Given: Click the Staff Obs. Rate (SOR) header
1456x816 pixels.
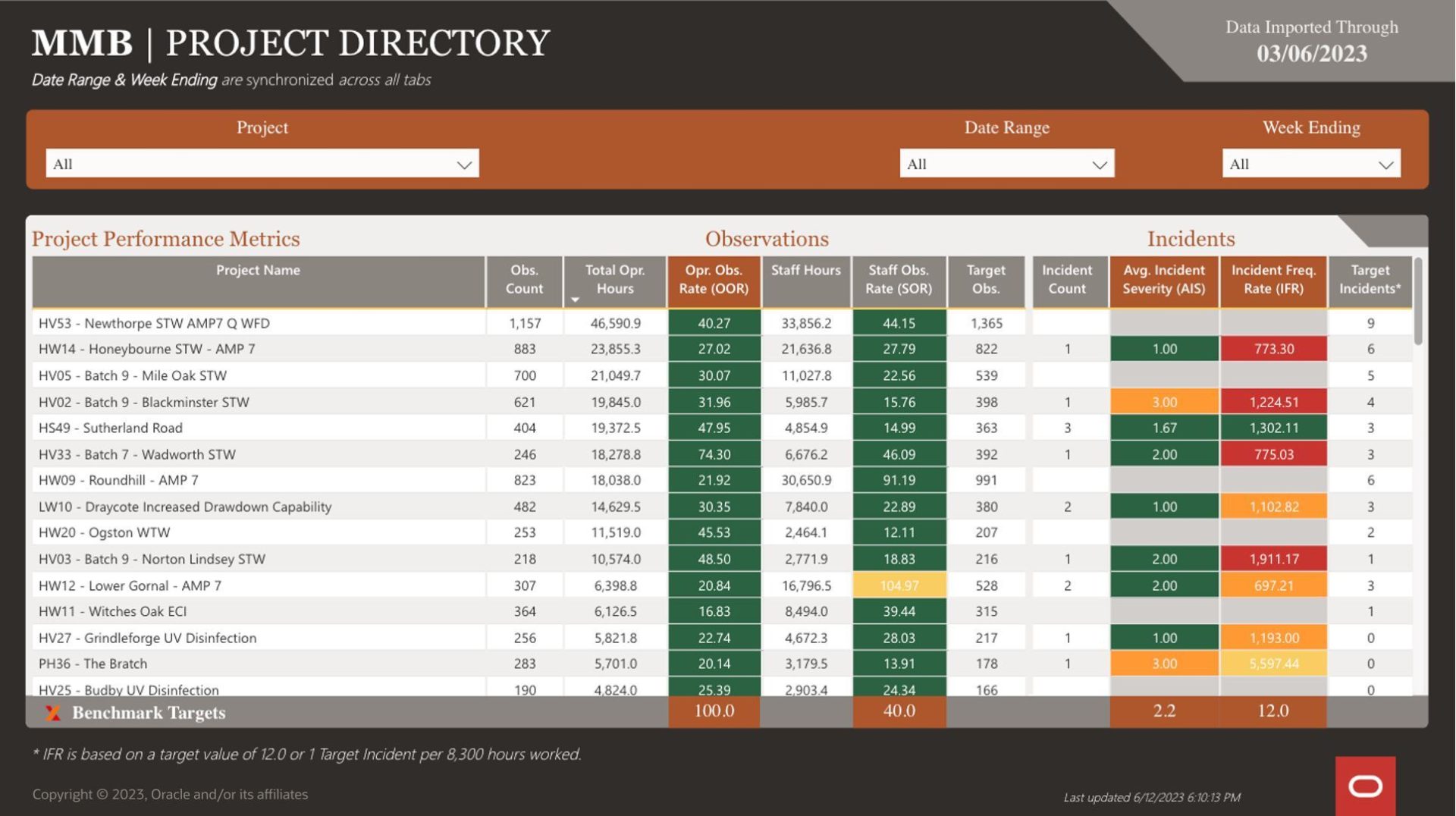Looking at the screenshot, I should click(x=899, y=281).
